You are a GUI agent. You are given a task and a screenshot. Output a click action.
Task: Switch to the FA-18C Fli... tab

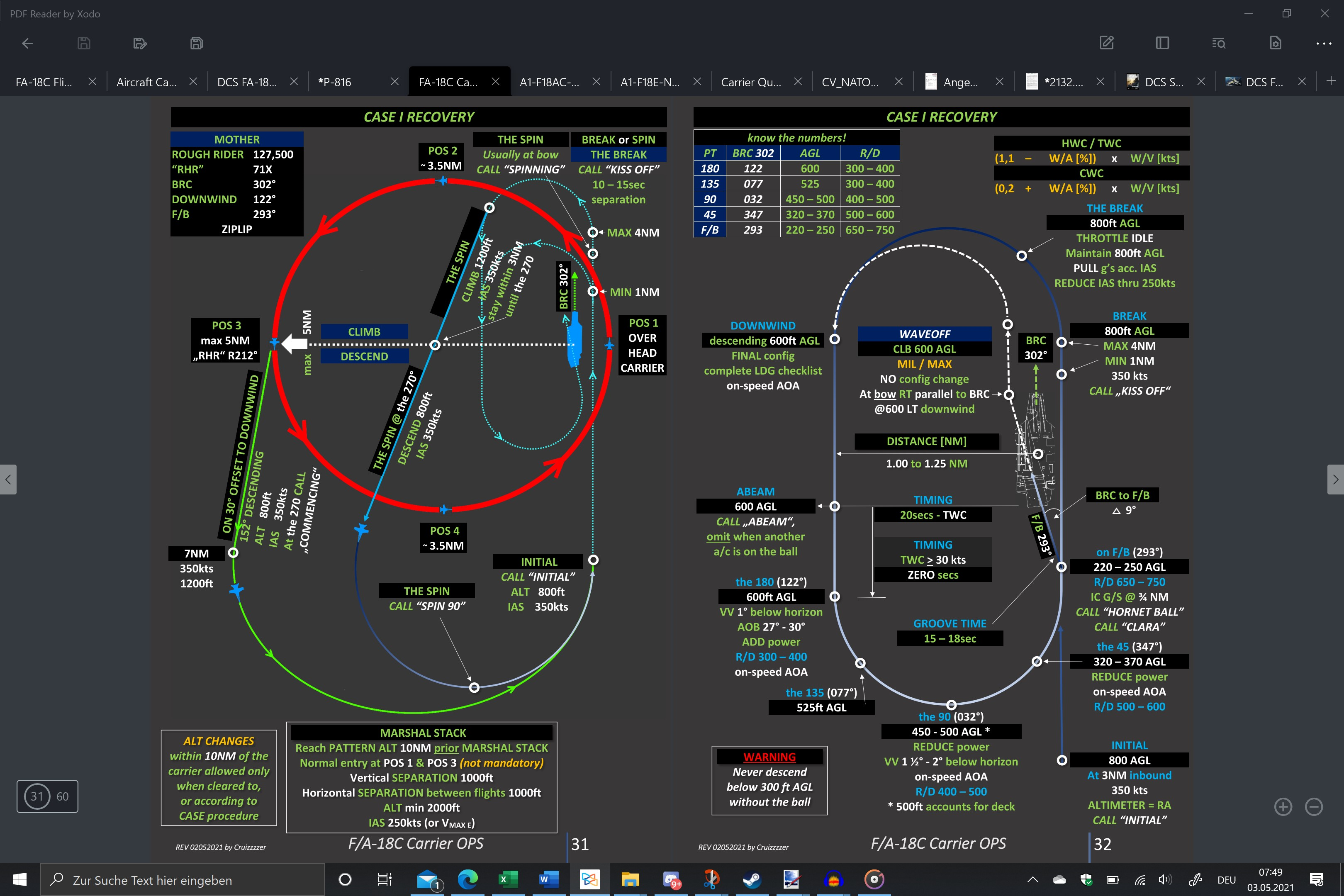[x=44, y=82]
